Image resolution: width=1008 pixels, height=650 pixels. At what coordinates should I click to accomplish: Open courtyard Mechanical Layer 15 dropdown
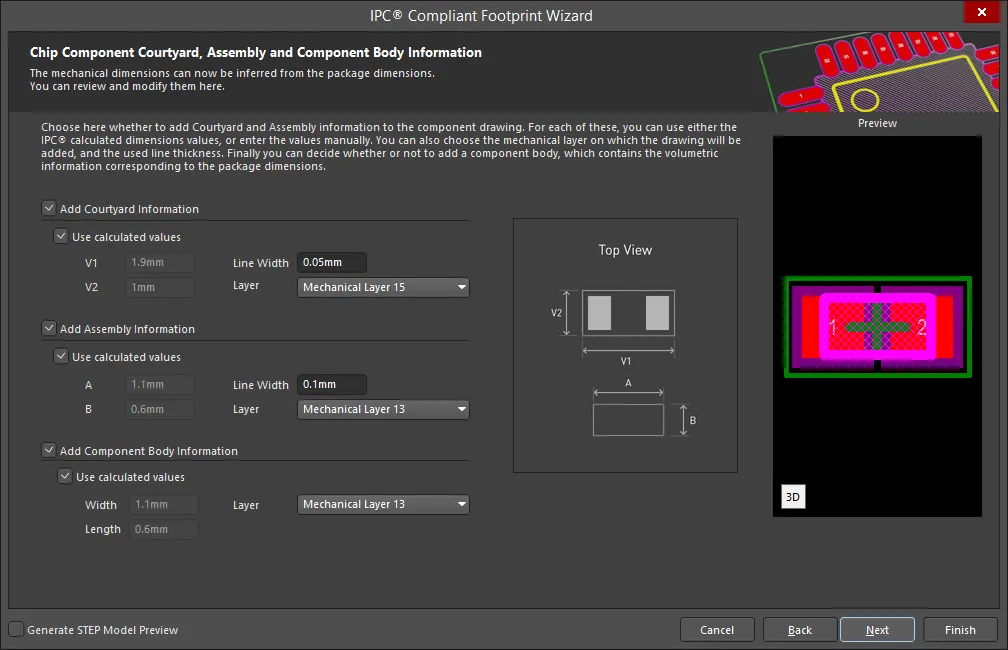pos(383,287)
